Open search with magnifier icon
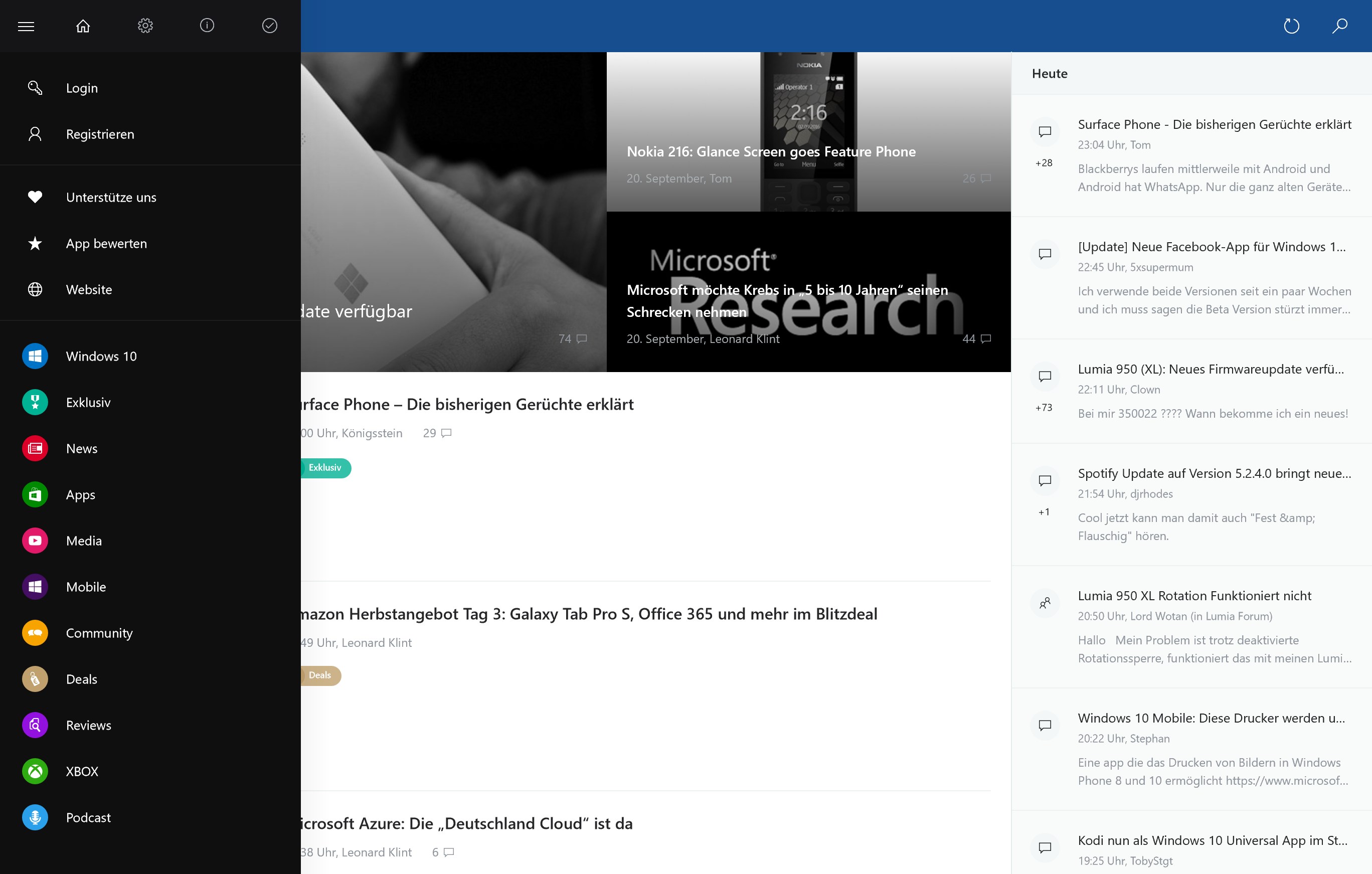The height and width of the screenshot is (874, 1372). [1339, 26]
